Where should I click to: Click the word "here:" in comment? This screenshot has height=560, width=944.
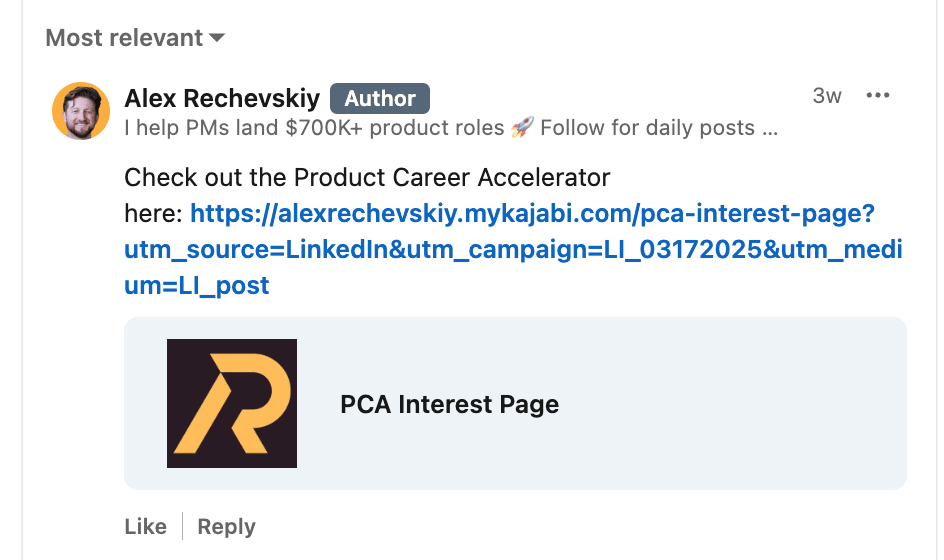click(154, 213)
